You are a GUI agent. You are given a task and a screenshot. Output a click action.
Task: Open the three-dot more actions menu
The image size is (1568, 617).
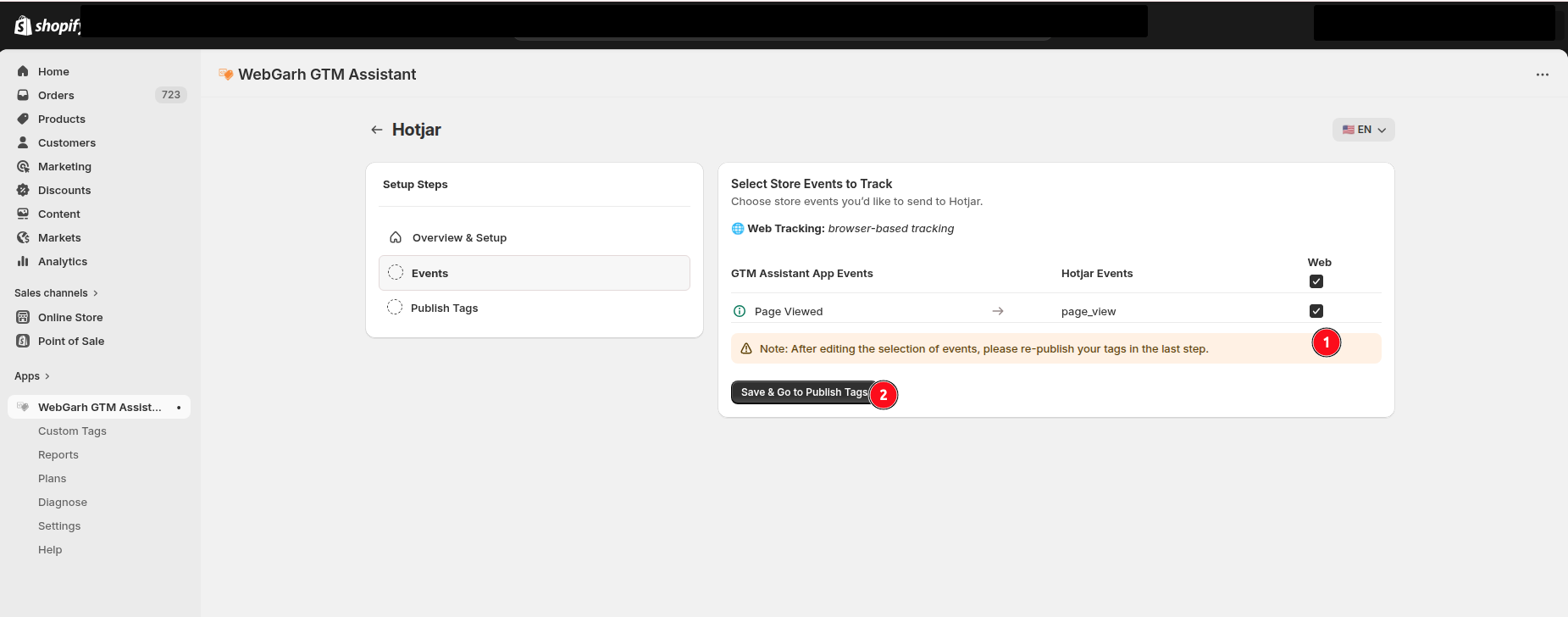tap(1543, 75)
